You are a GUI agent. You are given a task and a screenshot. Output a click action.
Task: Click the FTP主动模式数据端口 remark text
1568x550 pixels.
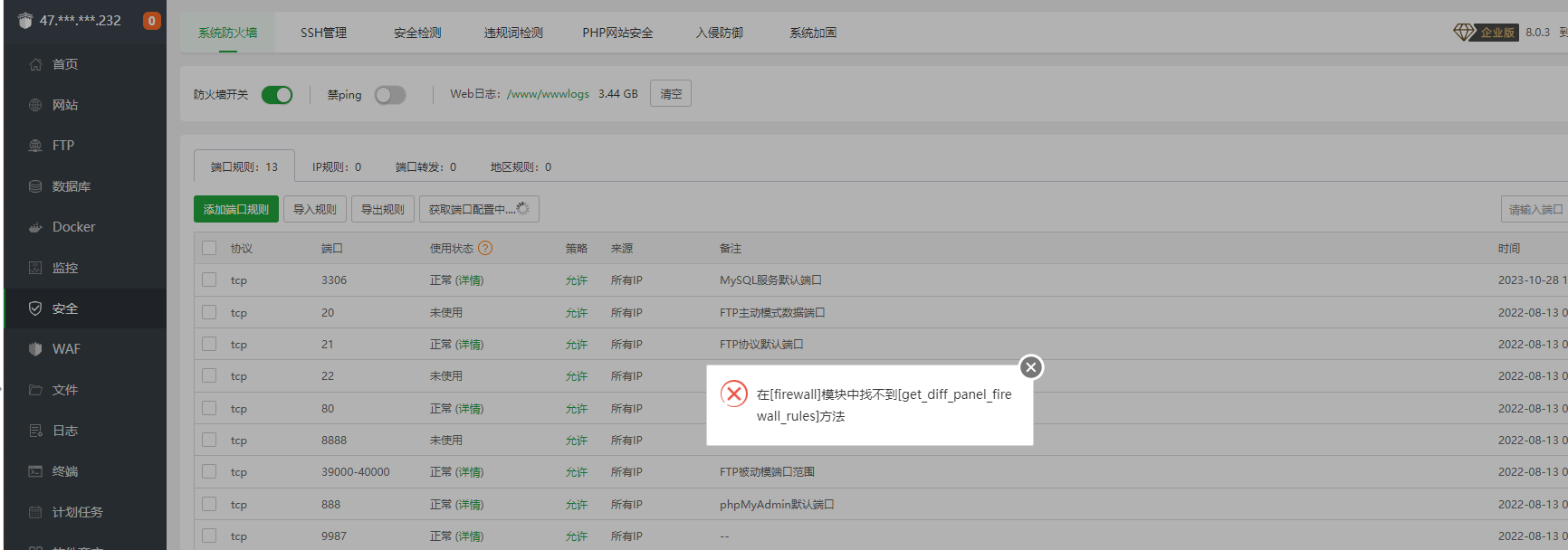point(772,313)
